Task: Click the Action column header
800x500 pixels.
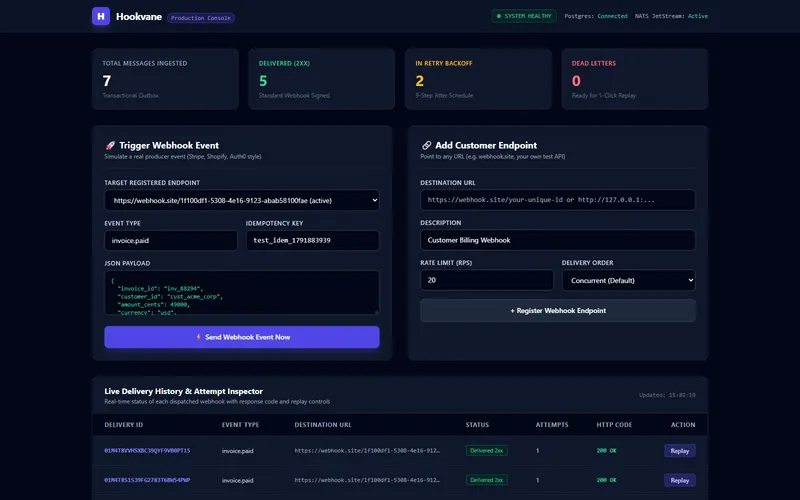Action: [683, 424]
